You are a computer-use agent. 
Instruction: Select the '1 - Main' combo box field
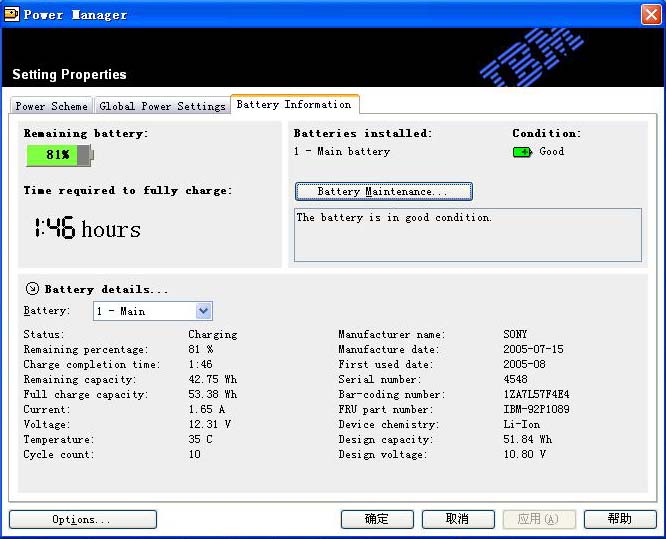click(144, 311)
